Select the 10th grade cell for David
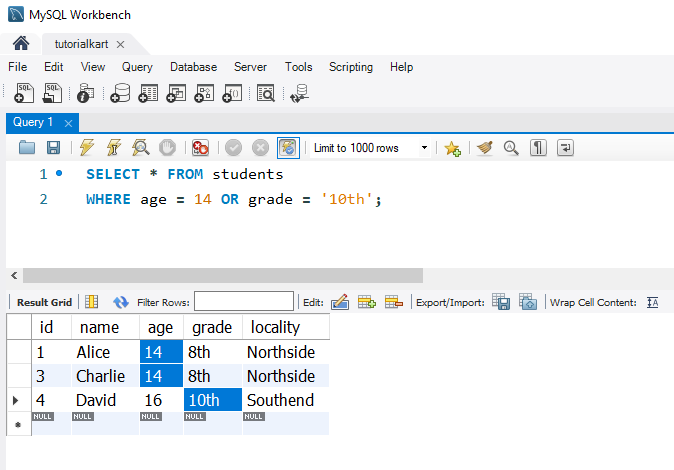Image resolution: width=674 pixels, height=470 pixels. (x=213, y=400)
